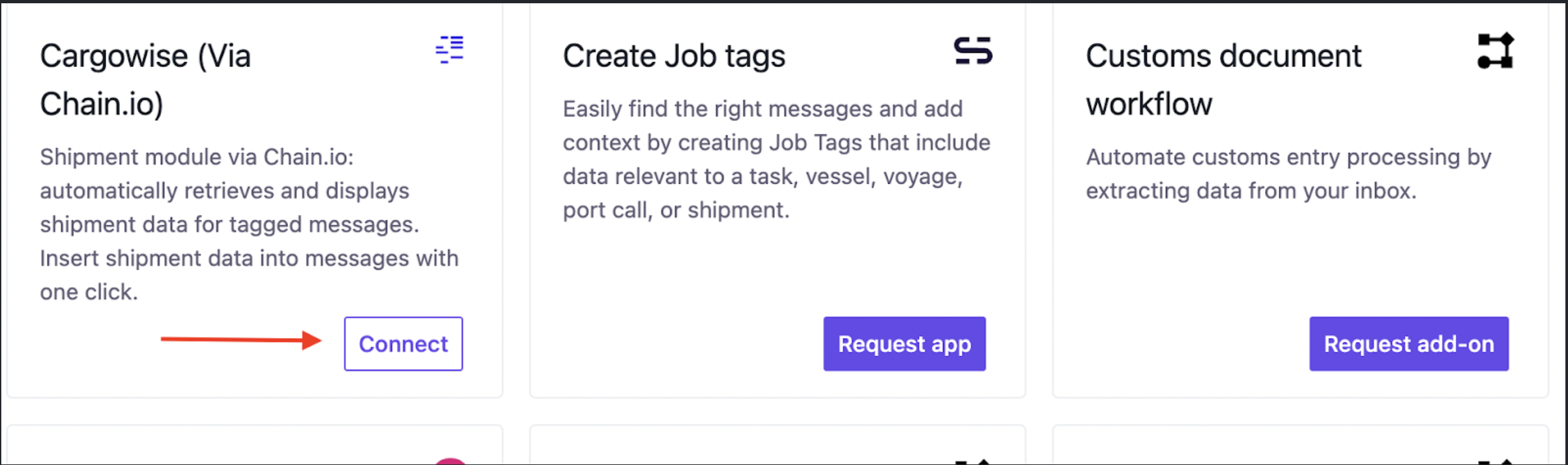
Task: Open the Cargowise (Via Chain.io) title
Action: [x=145, y=79]
